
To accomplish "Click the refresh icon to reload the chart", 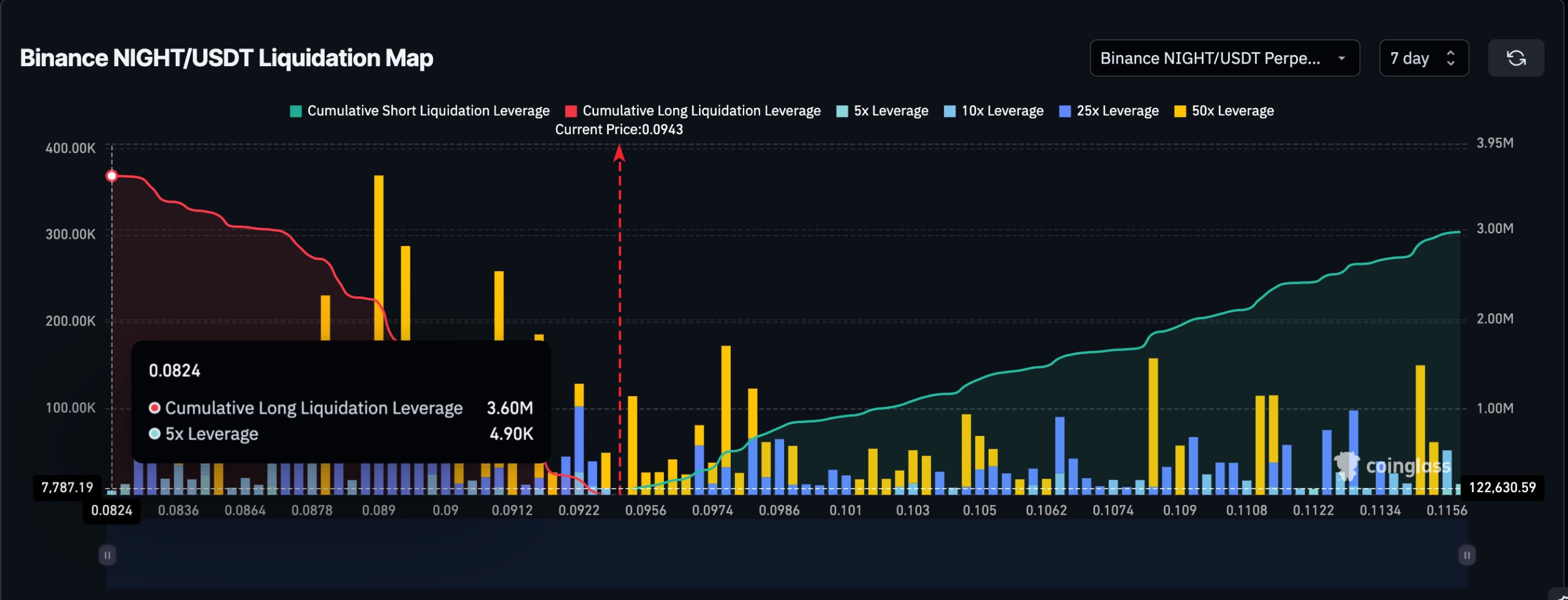I will tap(1517, 58).
